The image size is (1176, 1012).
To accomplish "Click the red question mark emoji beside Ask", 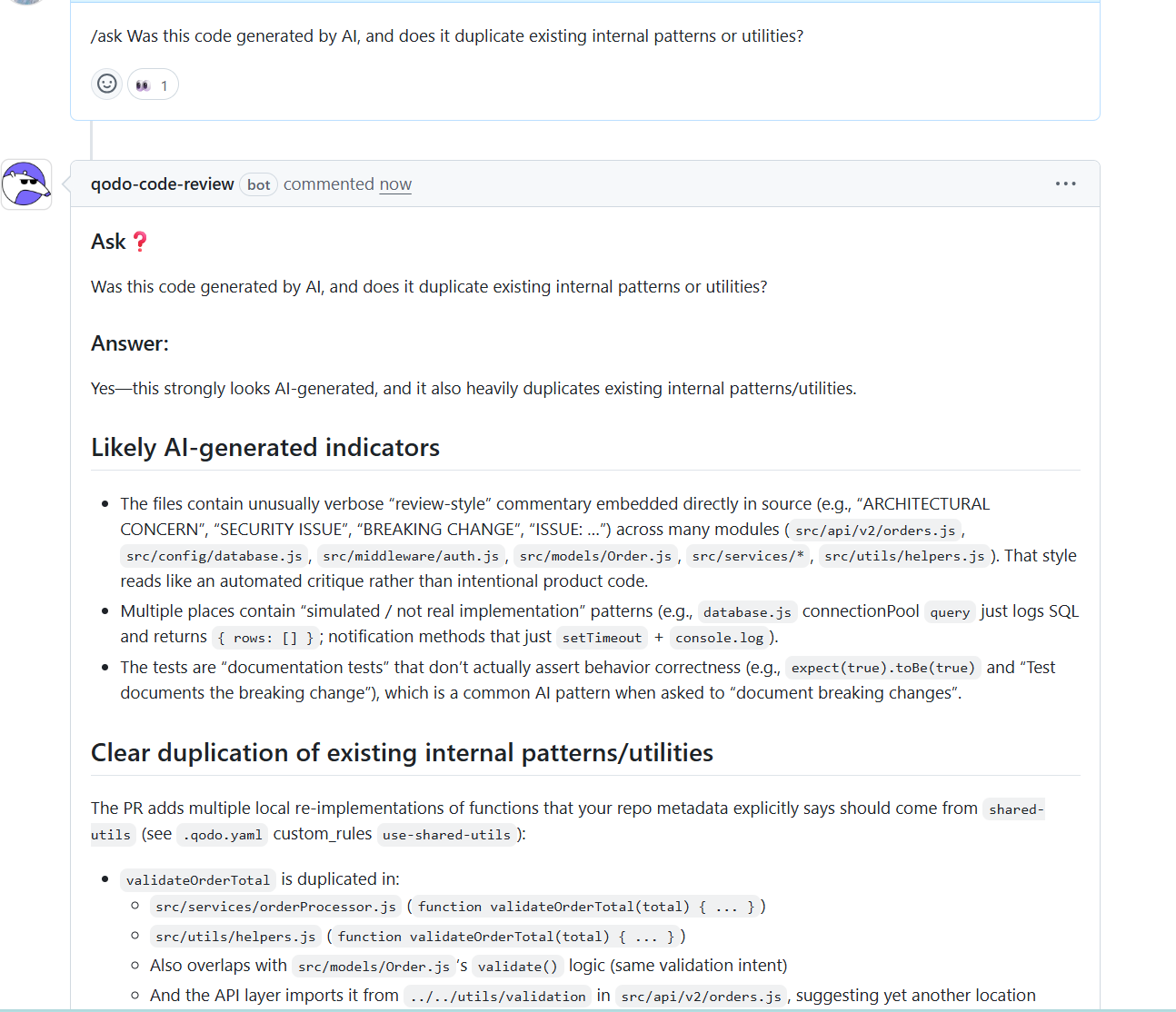I will pos(140,242).
